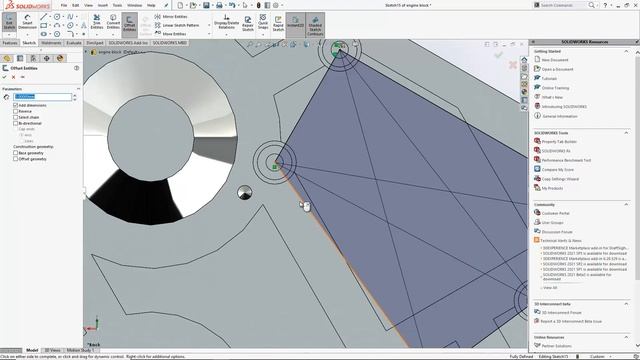This screenshot has width=640, height=360.
Task: Select the Line sketch tool
Action: 44,17
